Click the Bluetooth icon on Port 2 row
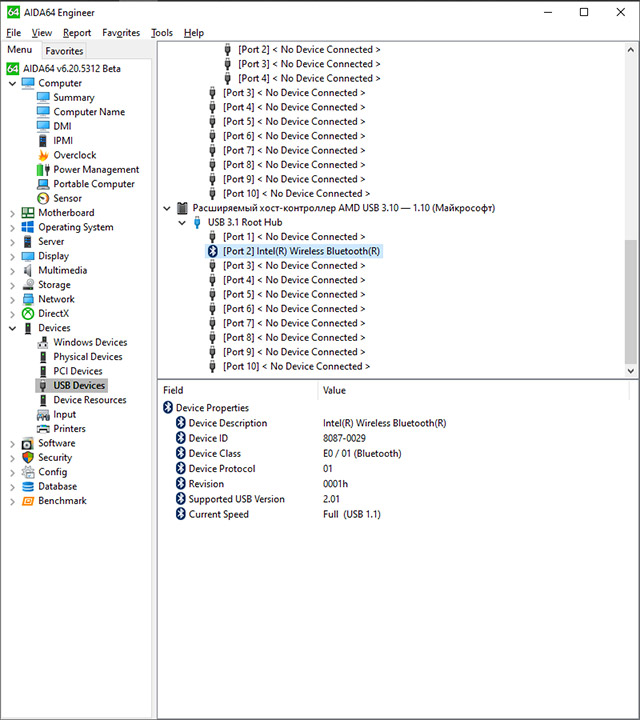The height and width of the screenshot is (720, 640). pos(213,251)
